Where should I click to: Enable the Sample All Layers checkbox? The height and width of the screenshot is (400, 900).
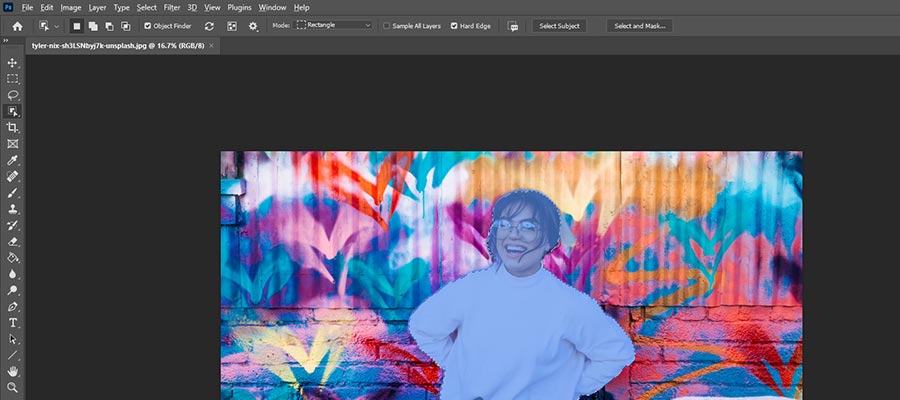click(388, 25)
